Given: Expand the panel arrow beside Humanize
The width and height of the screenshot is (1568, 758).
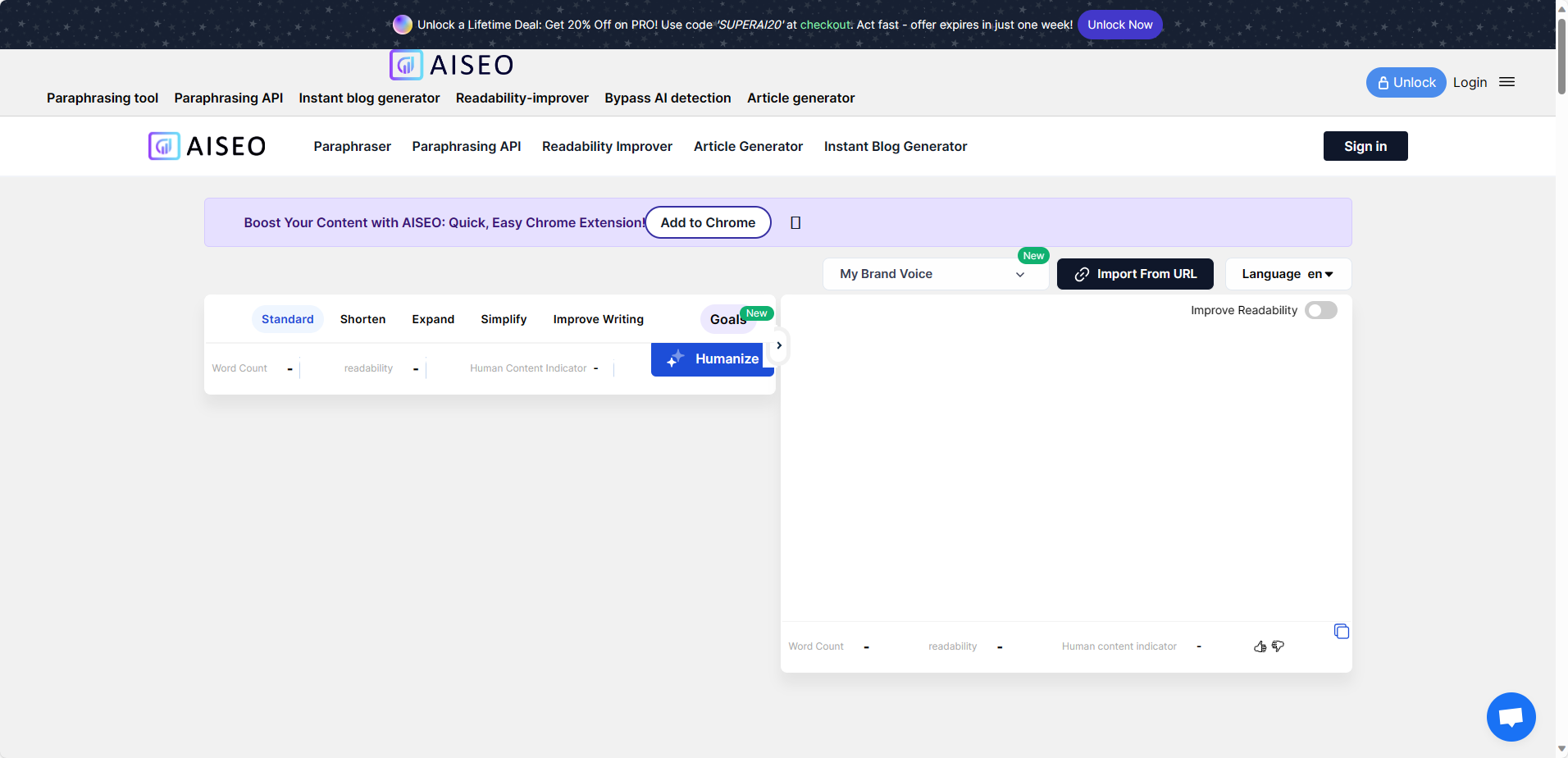Looking at the screenshot, I should coord(779,345).
